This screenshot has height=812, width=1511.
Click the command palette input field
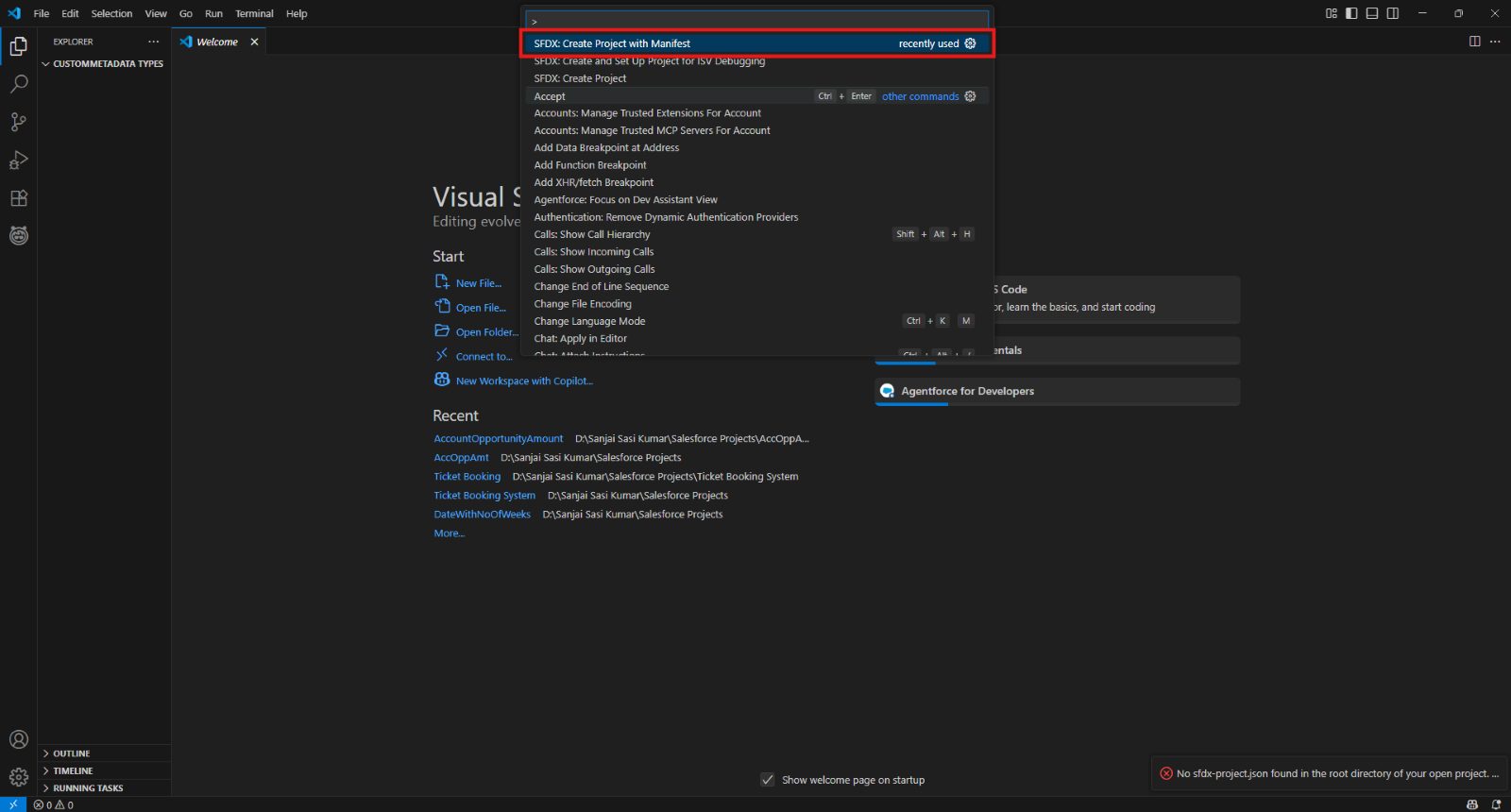[x=755, y=21]
